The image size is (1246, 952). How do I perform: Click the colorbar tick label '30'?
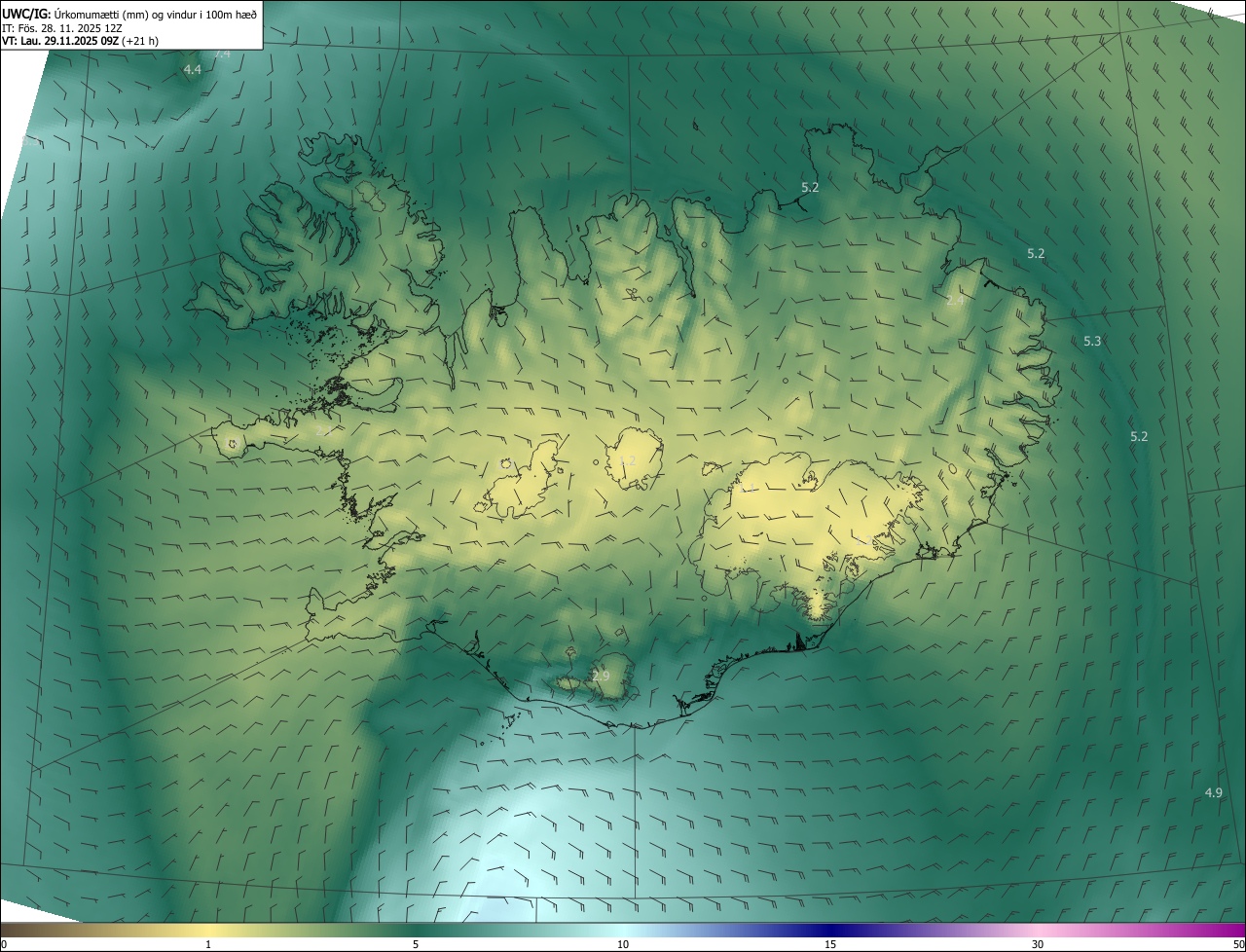(1038, 944)
